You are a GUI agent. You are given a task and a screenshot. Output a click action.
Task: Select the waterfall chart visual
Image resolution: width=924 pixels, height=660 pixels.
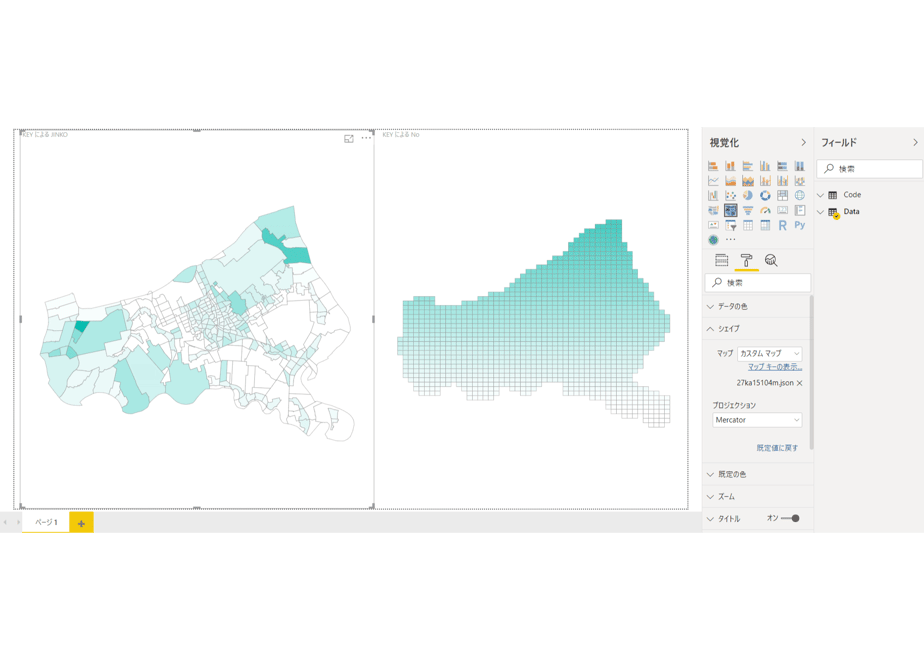(x=713, y=195)
